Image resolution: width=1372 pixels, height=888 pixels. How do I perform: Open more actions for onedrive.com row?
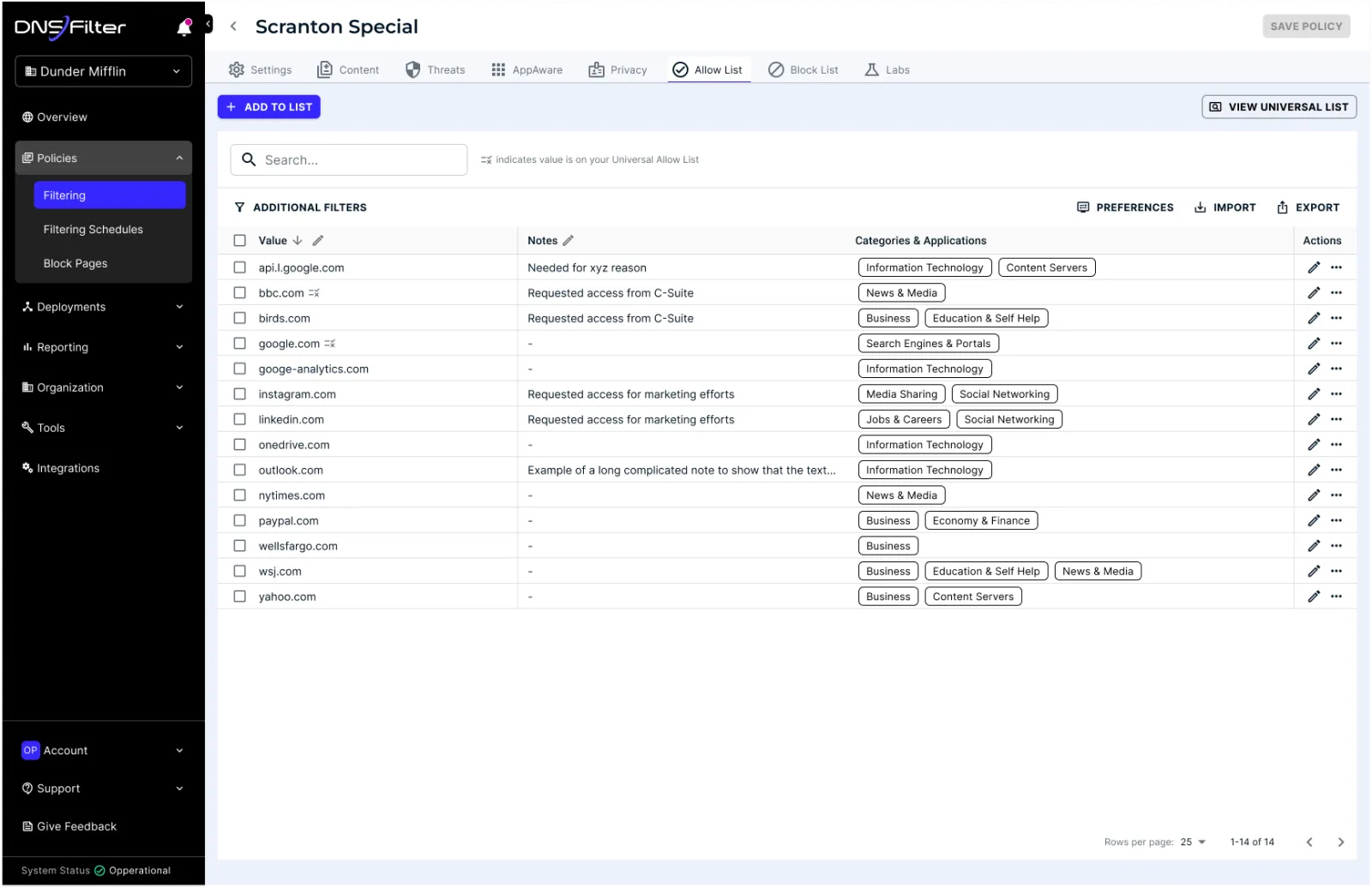point(1336,445)
